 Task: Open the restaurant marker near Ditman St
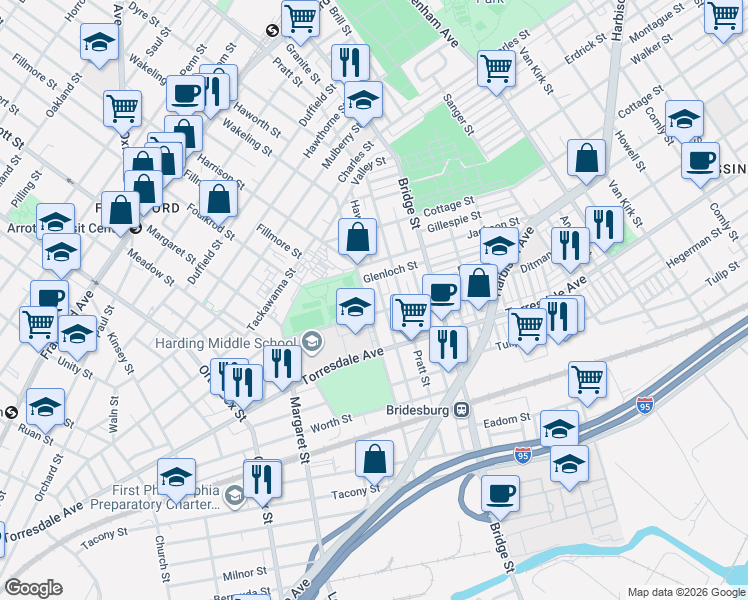coord(570,249)
